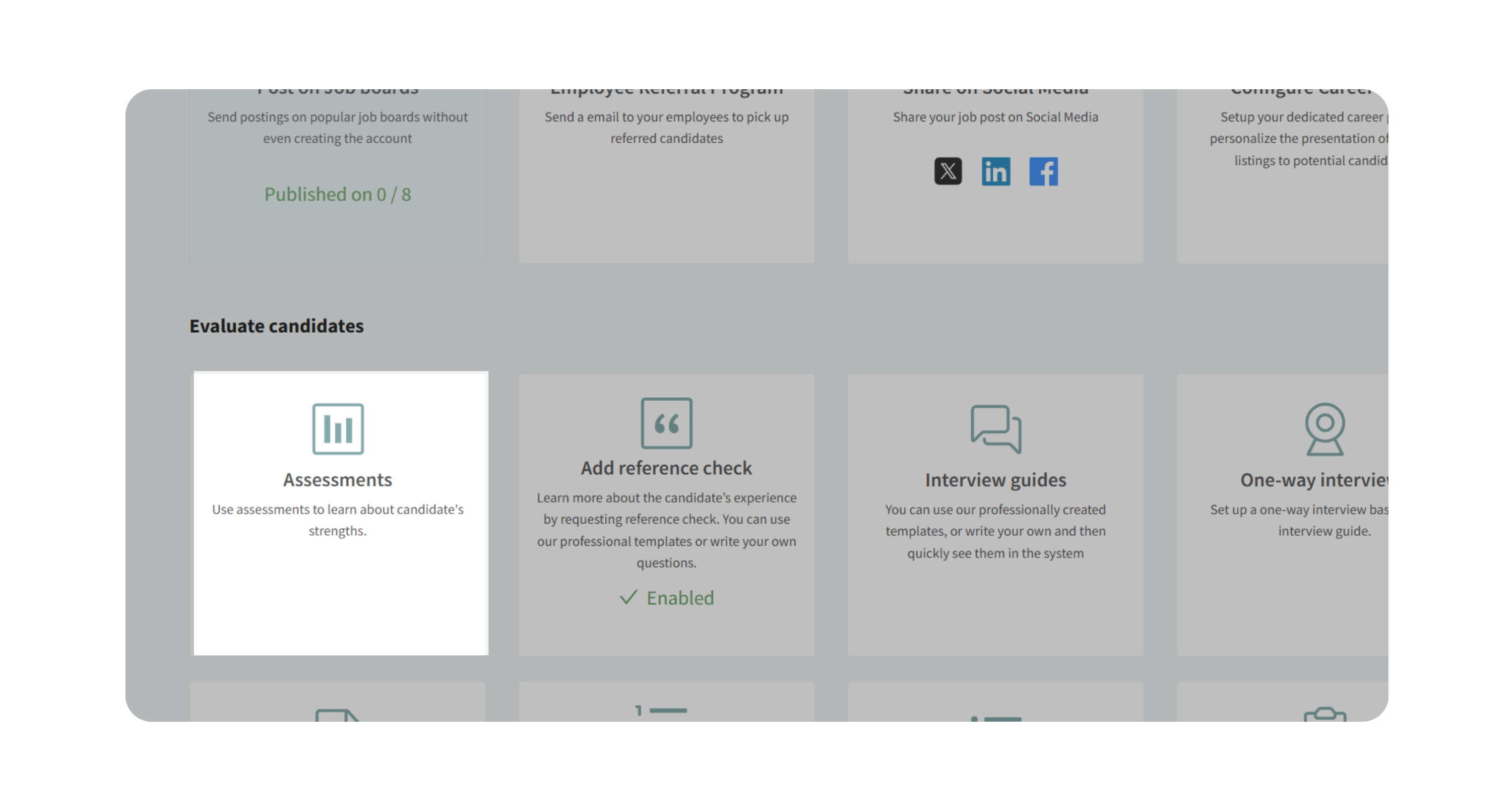Click the LinkedIn share icon

(995, 171)
